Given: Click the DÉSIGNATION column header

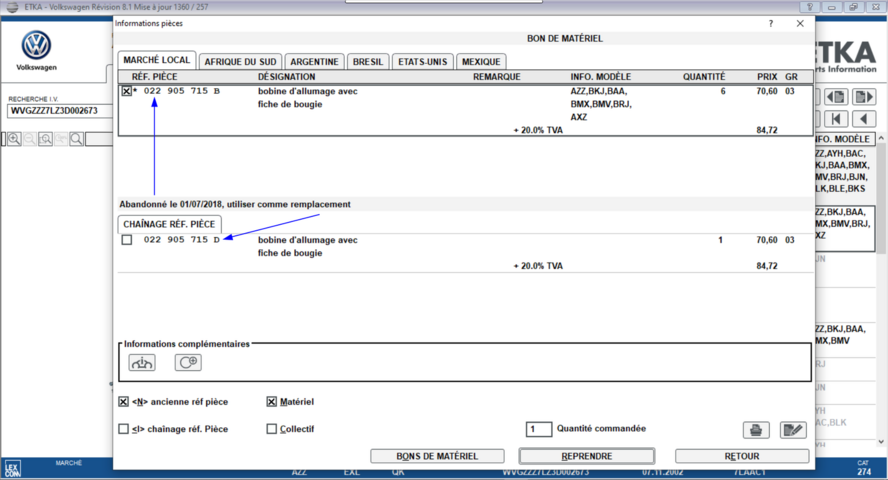Looking at the screenshot, I should pos(287,77).
